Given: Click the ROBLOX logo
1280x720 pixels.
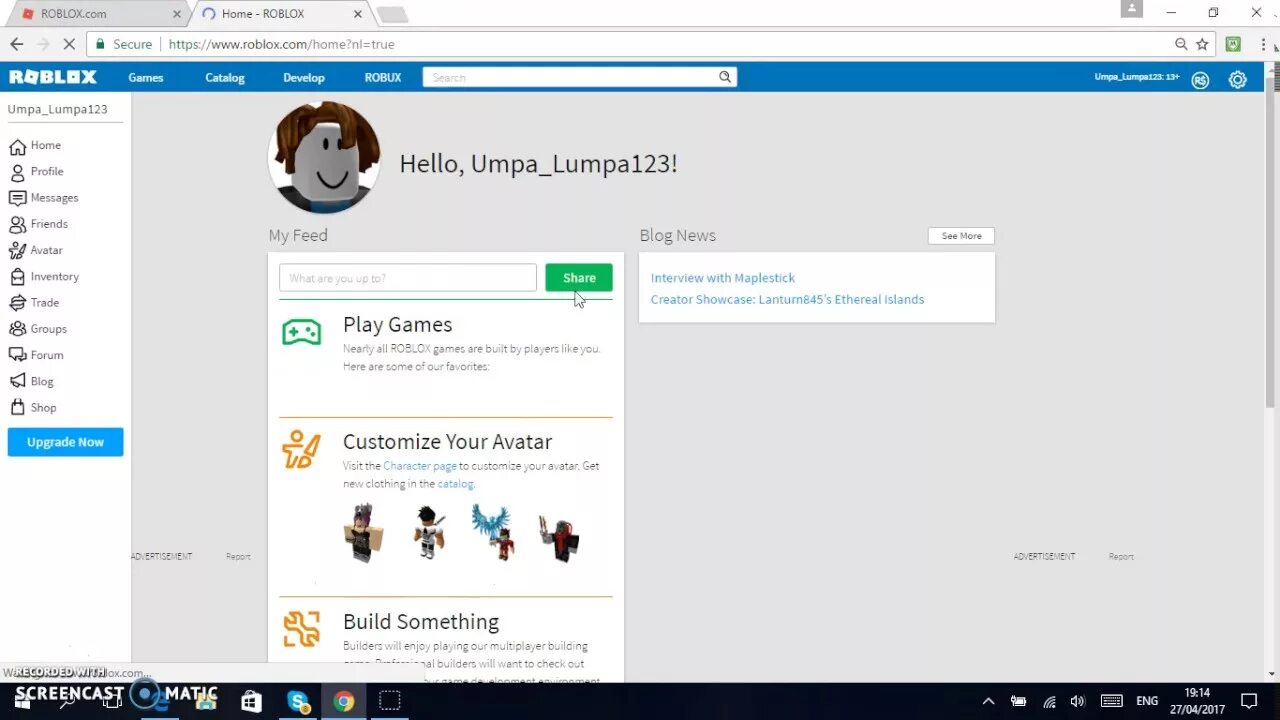Looking at the screenshot, I should coord(53,77).
